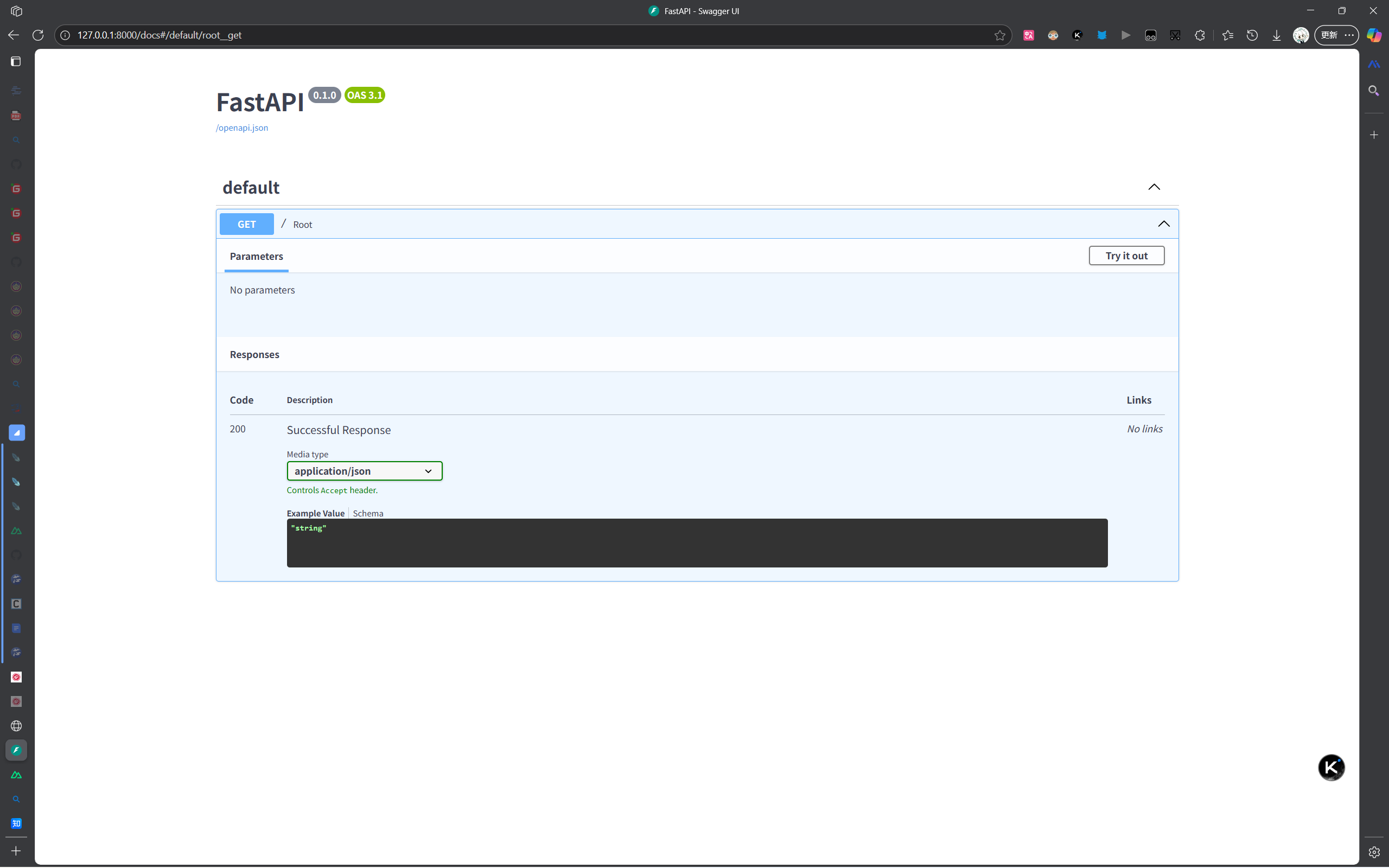The height and width of the screenshot is (868, 1389).
Task: Open the PDF tool in the sidebar
Action: point(16,116)
